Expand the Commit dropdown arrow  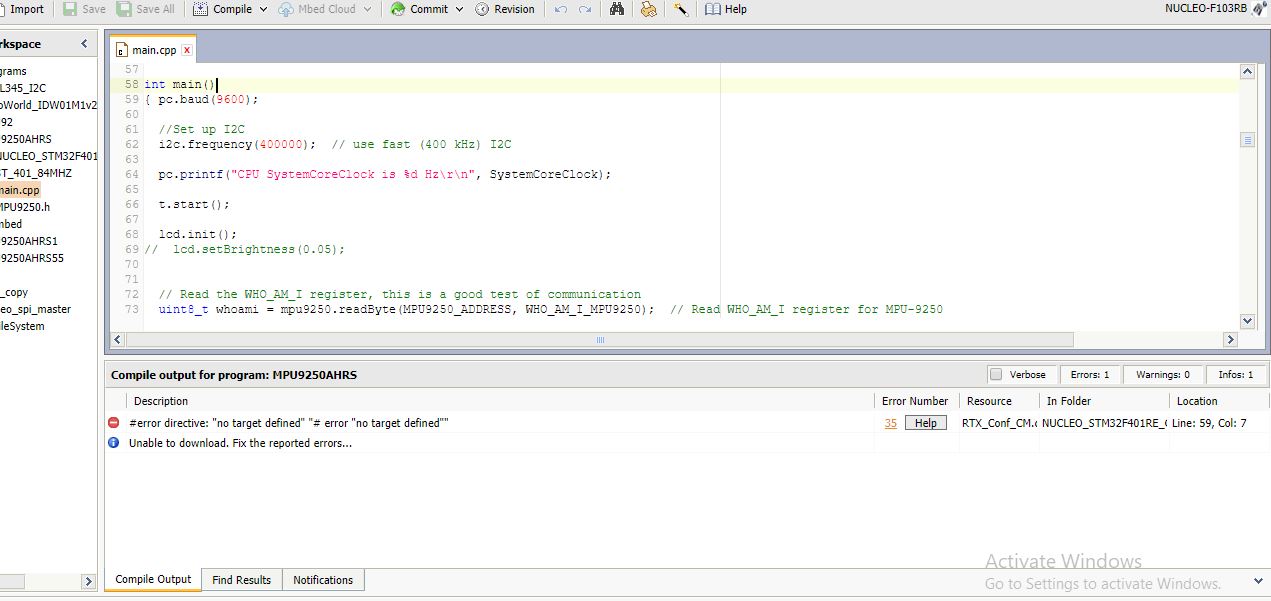click(x=460, y=9)
